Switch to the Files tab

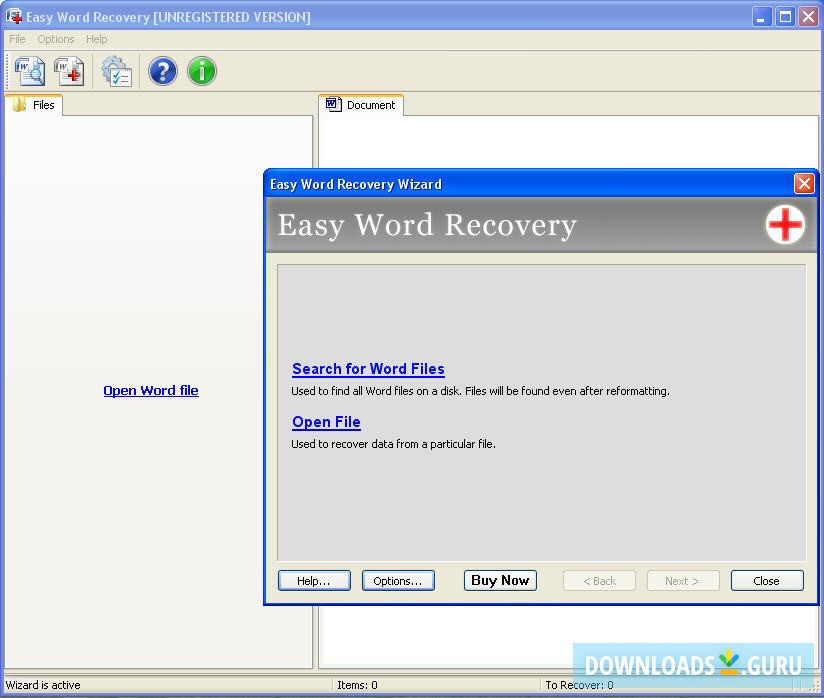click(34, 105)
